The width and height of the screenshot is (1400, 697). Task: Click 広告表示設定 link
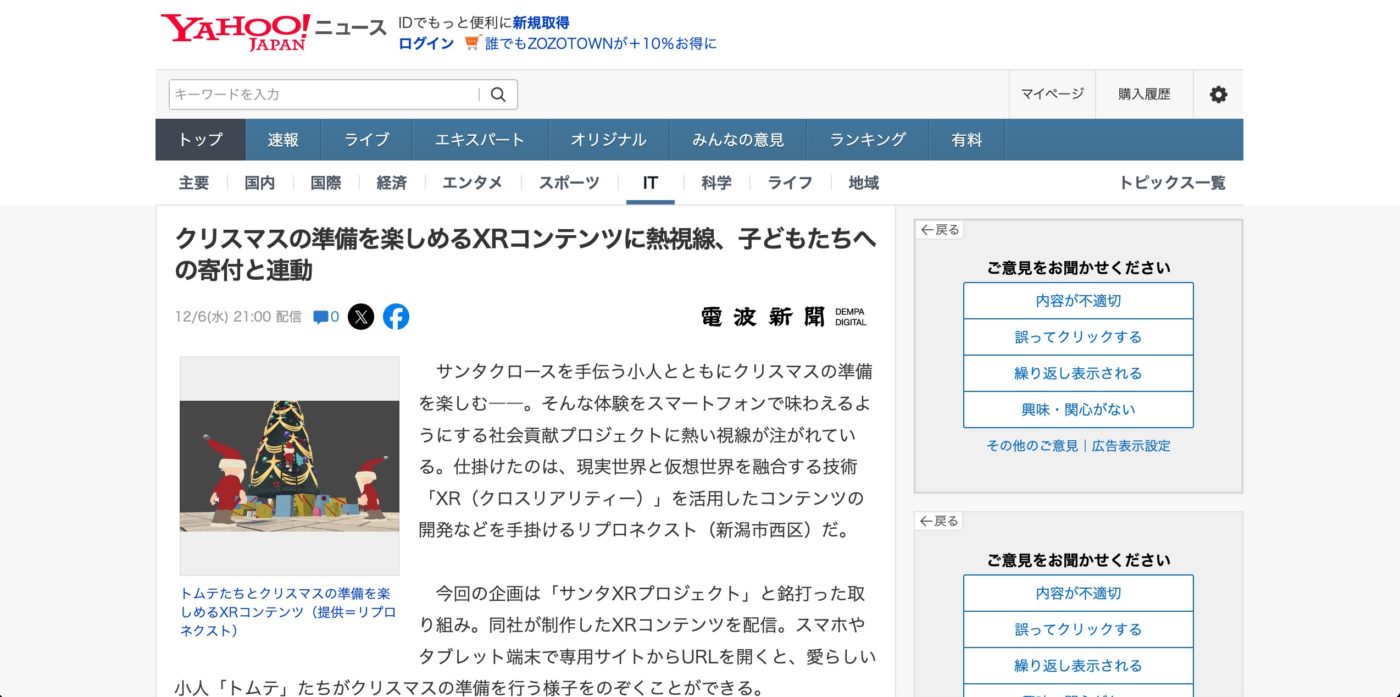point(1131,446)
